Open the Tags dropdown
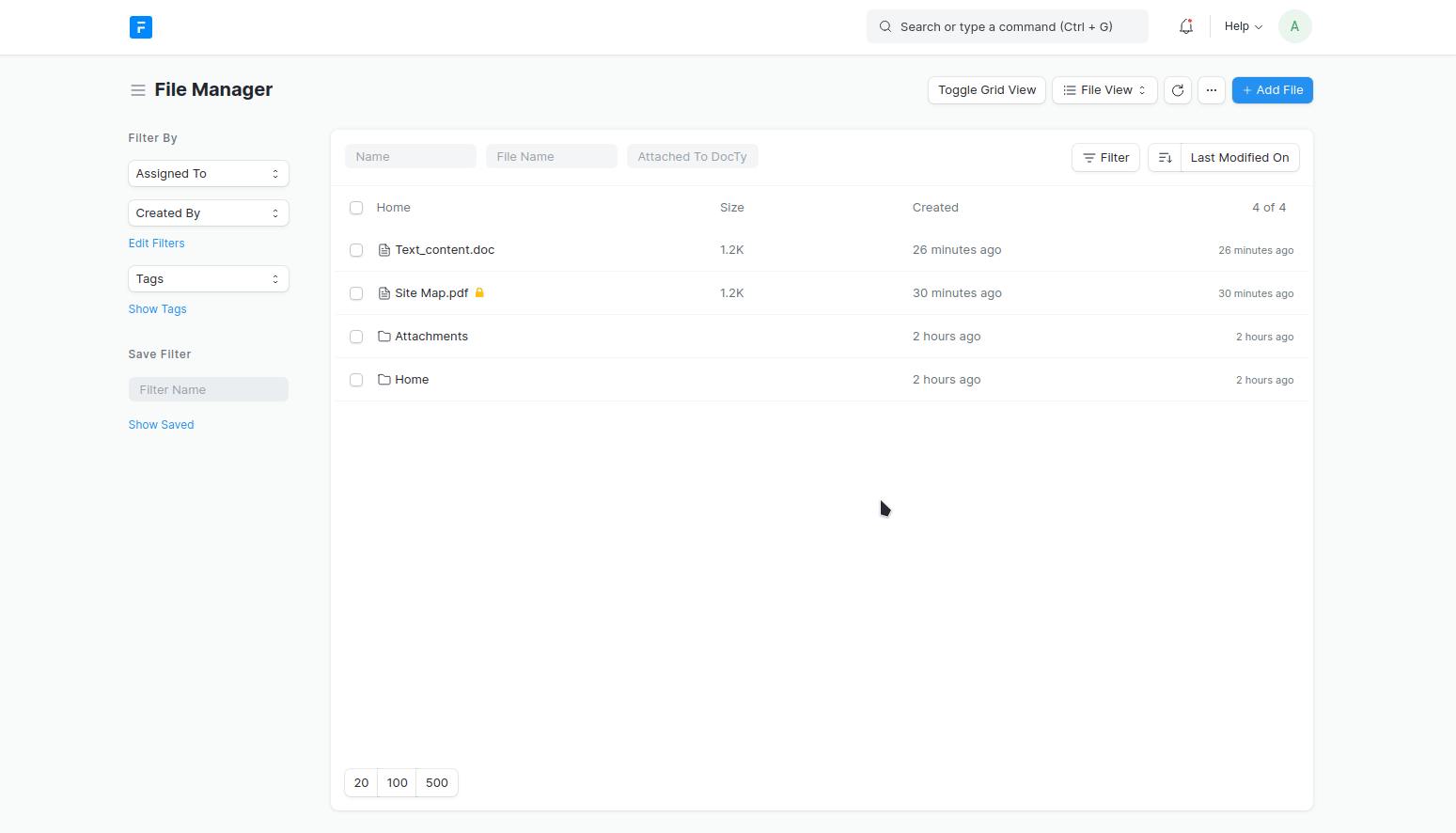Viewport: 1456px width, 833px height. tap(208, 278)
